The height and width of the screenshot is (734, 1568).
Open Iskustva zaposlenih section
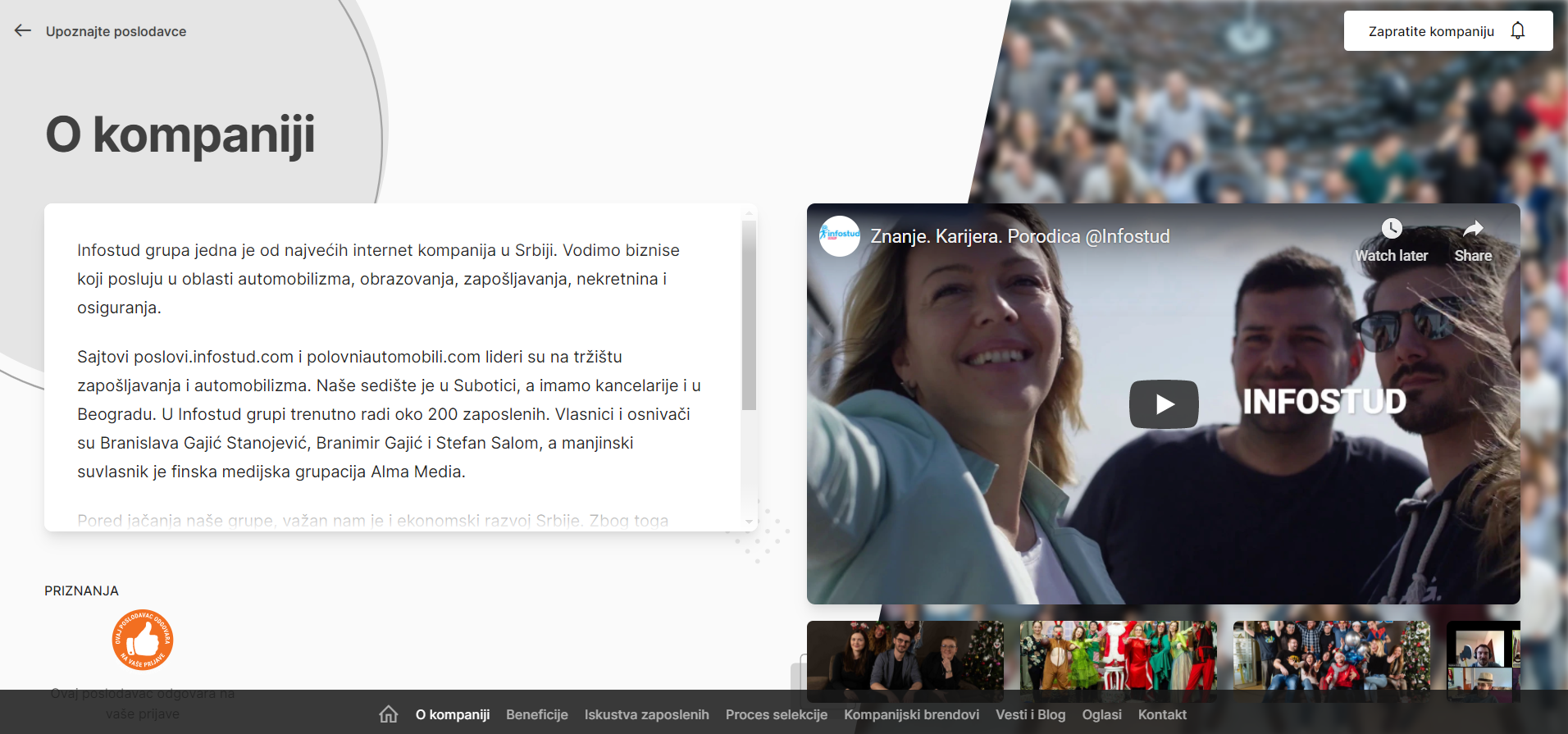[x=646, y=714]
